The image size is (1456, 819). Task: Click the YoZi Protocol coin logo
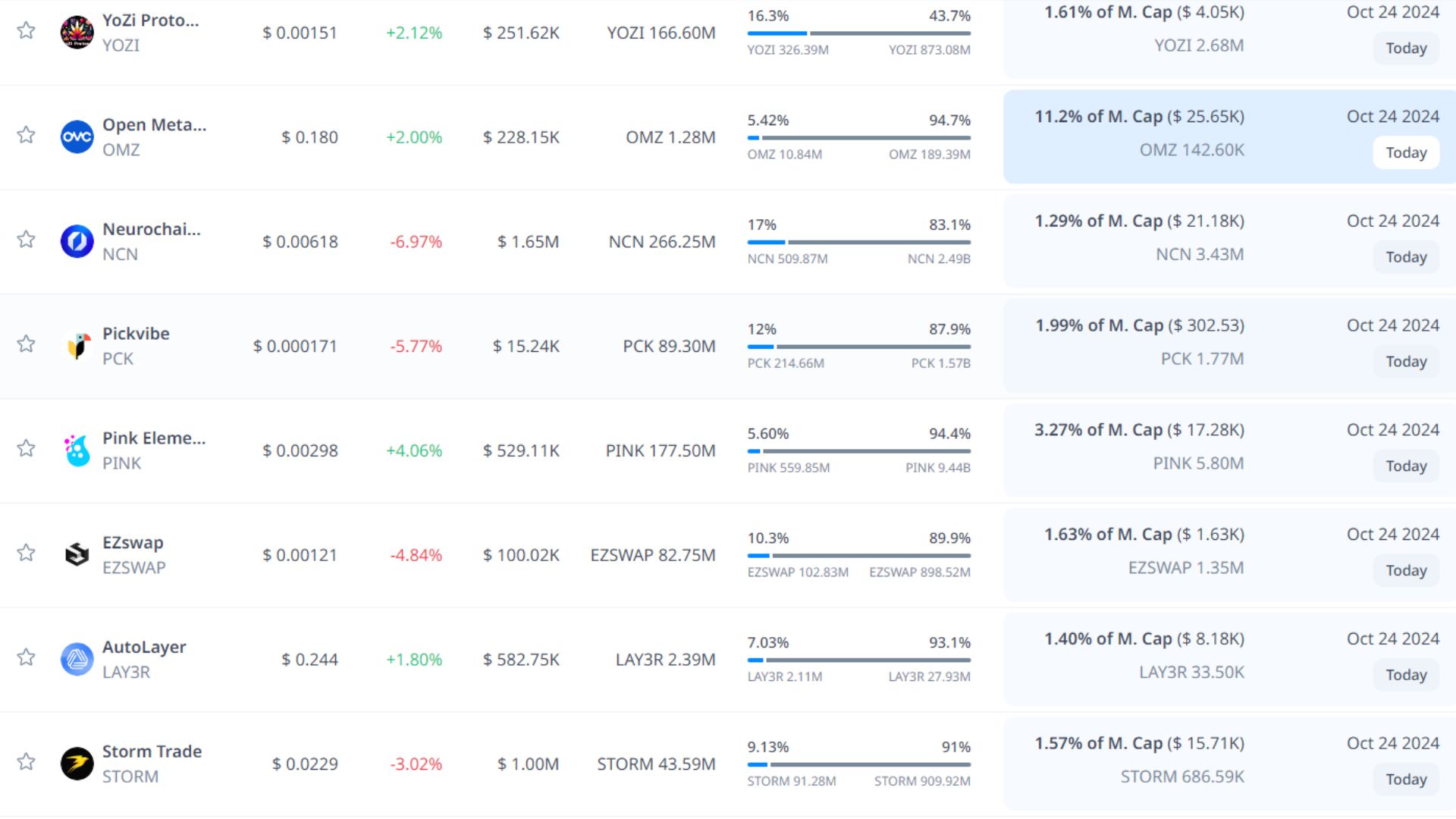coord(77,32)
